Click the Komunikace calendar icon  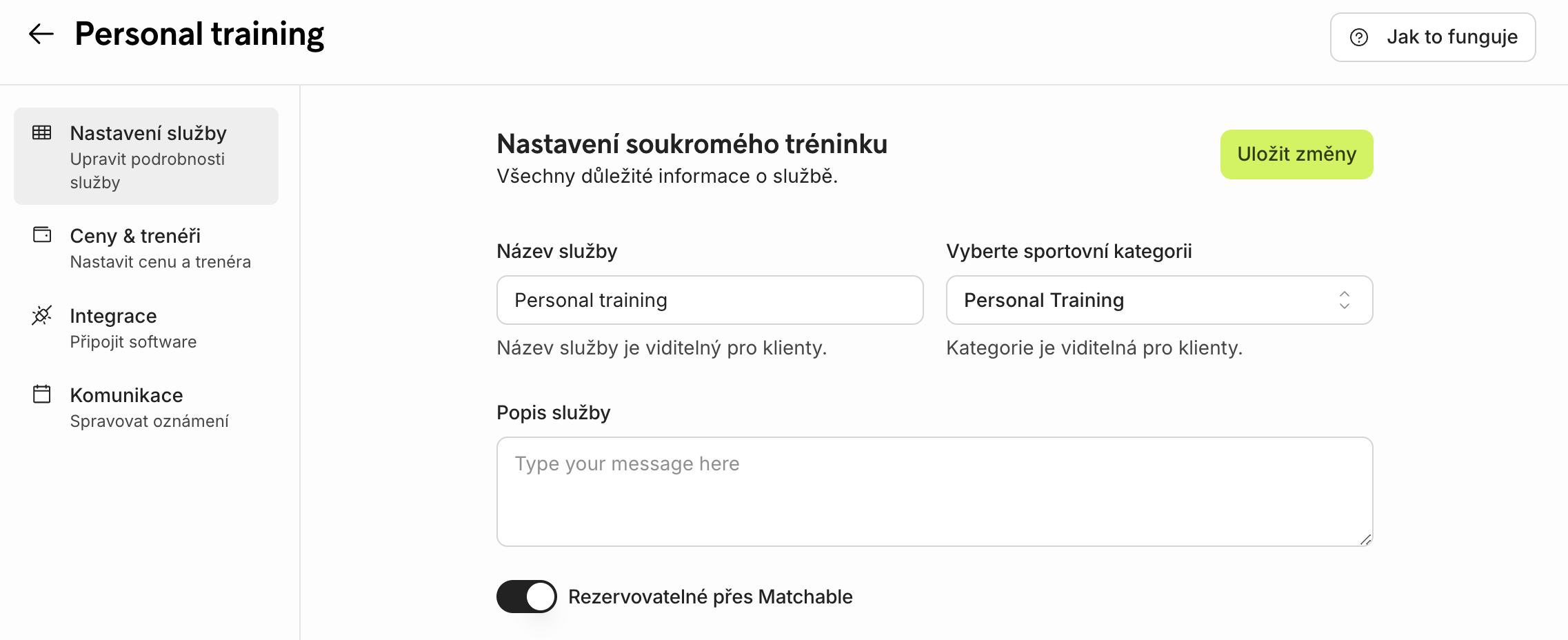42,394
